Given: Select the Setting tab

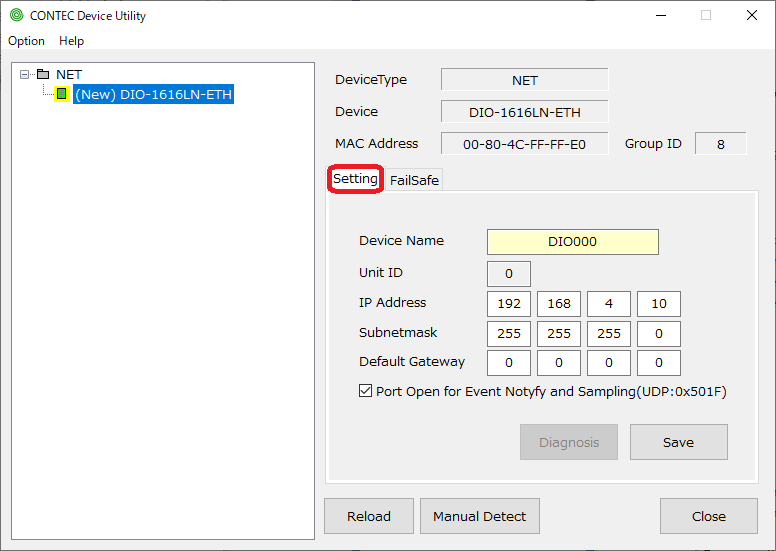Looking at the screenshot, I should pos(355,179).
